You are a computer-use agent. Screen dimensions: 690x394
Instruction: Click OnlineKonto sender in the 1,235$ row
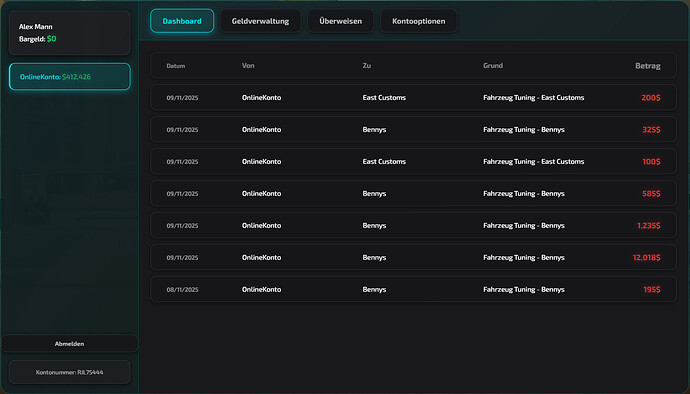261,225
